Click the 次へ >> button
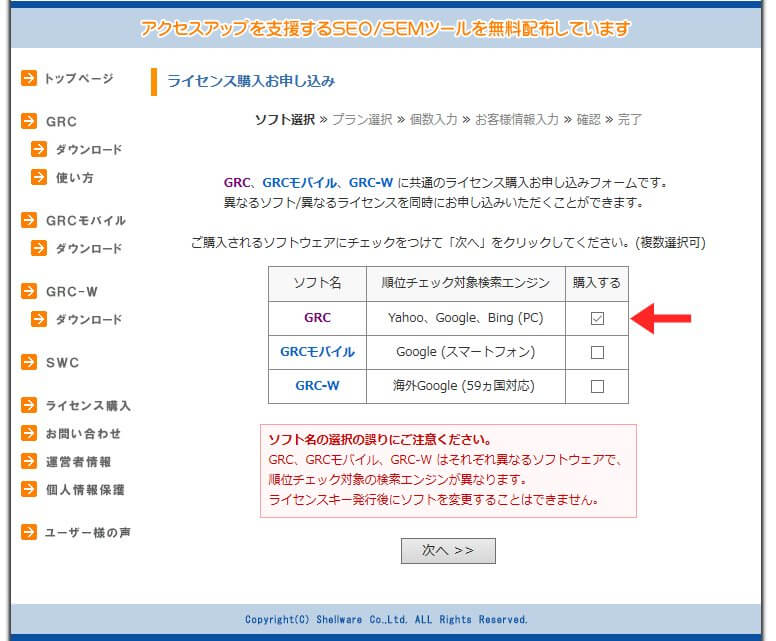Image resolution: width=776 pixels, height=641 pixels. 448,550
